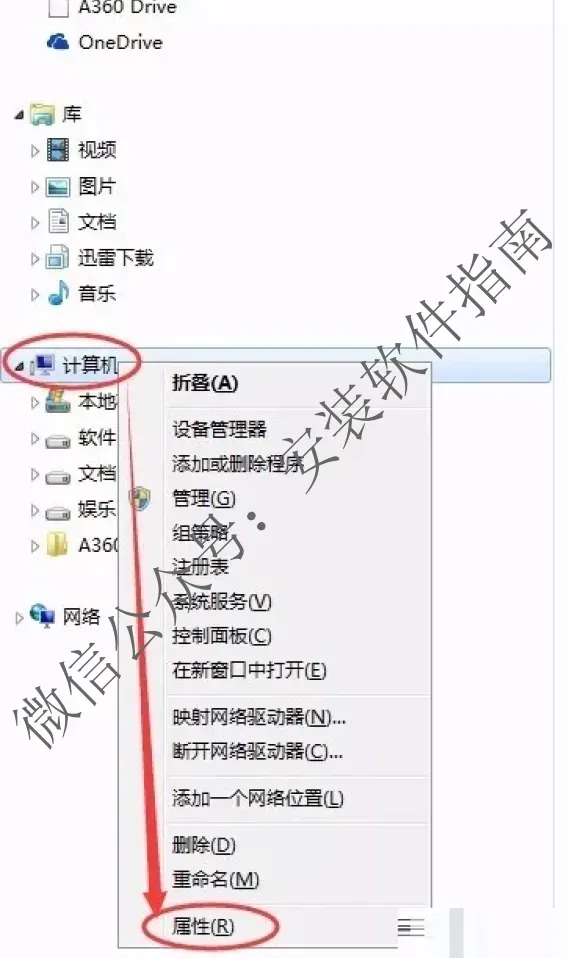Select 设备管理器 in the context menu
The image size is (567, 958).
coord(219,430)
